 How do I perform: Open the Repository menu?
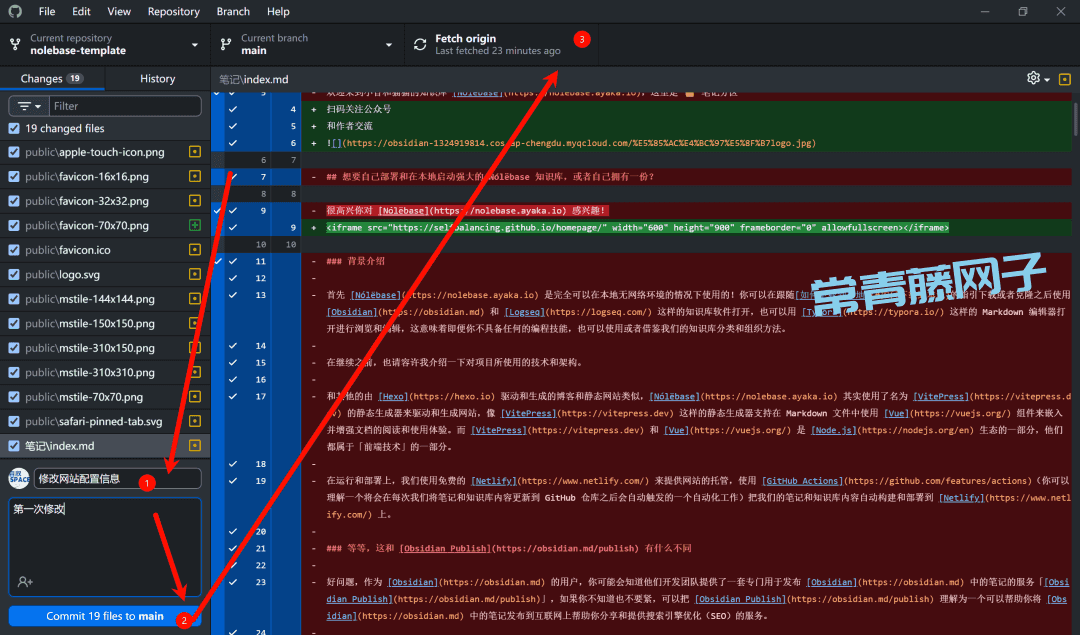point(174,11)
